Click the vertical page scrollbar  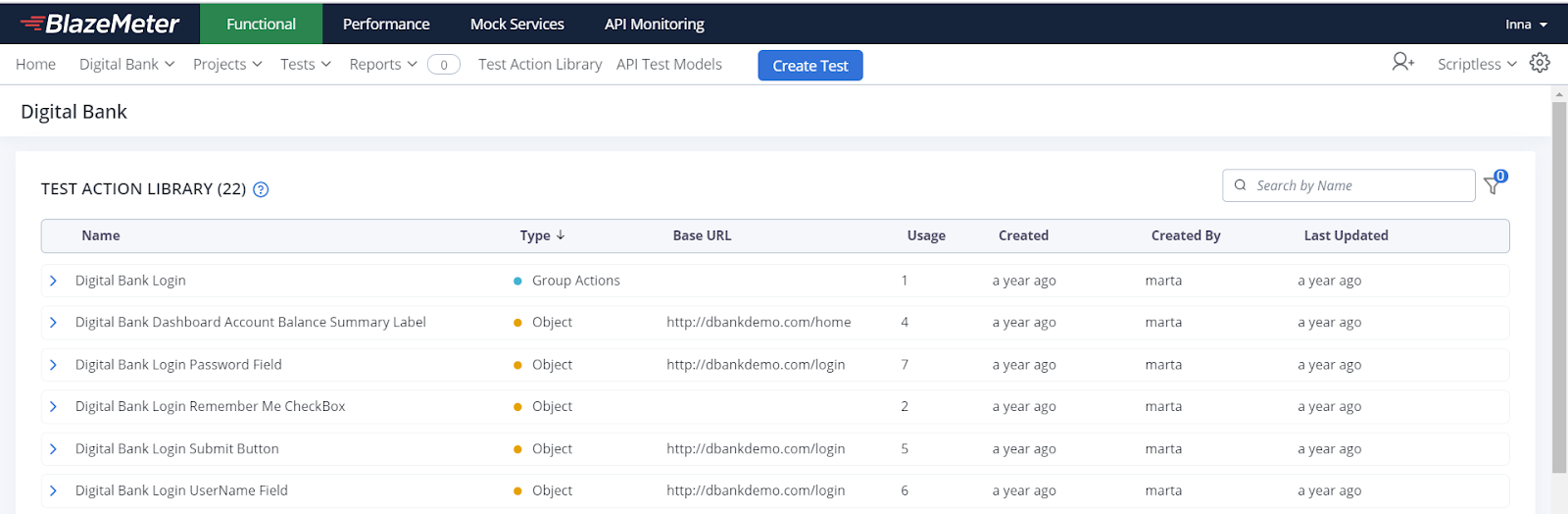1559,284
